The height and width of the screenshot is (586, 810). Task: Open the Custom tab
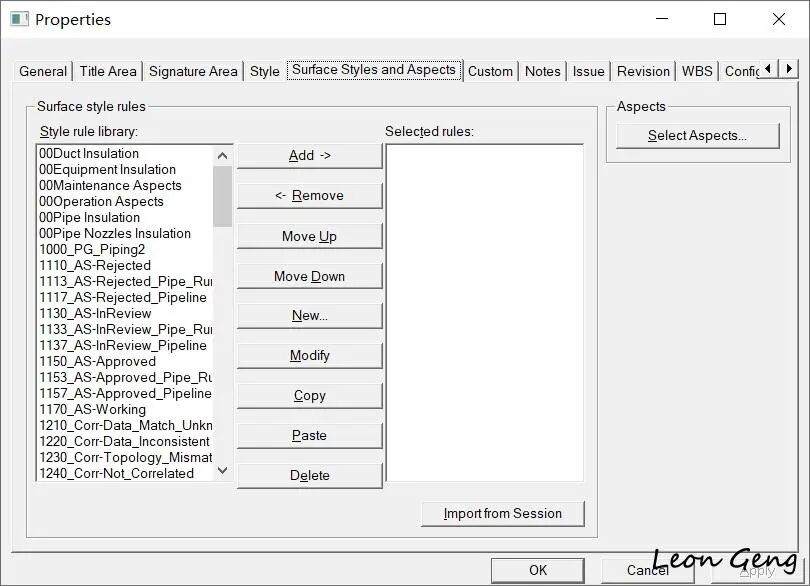pyautogui.click(x=490, y=71)
